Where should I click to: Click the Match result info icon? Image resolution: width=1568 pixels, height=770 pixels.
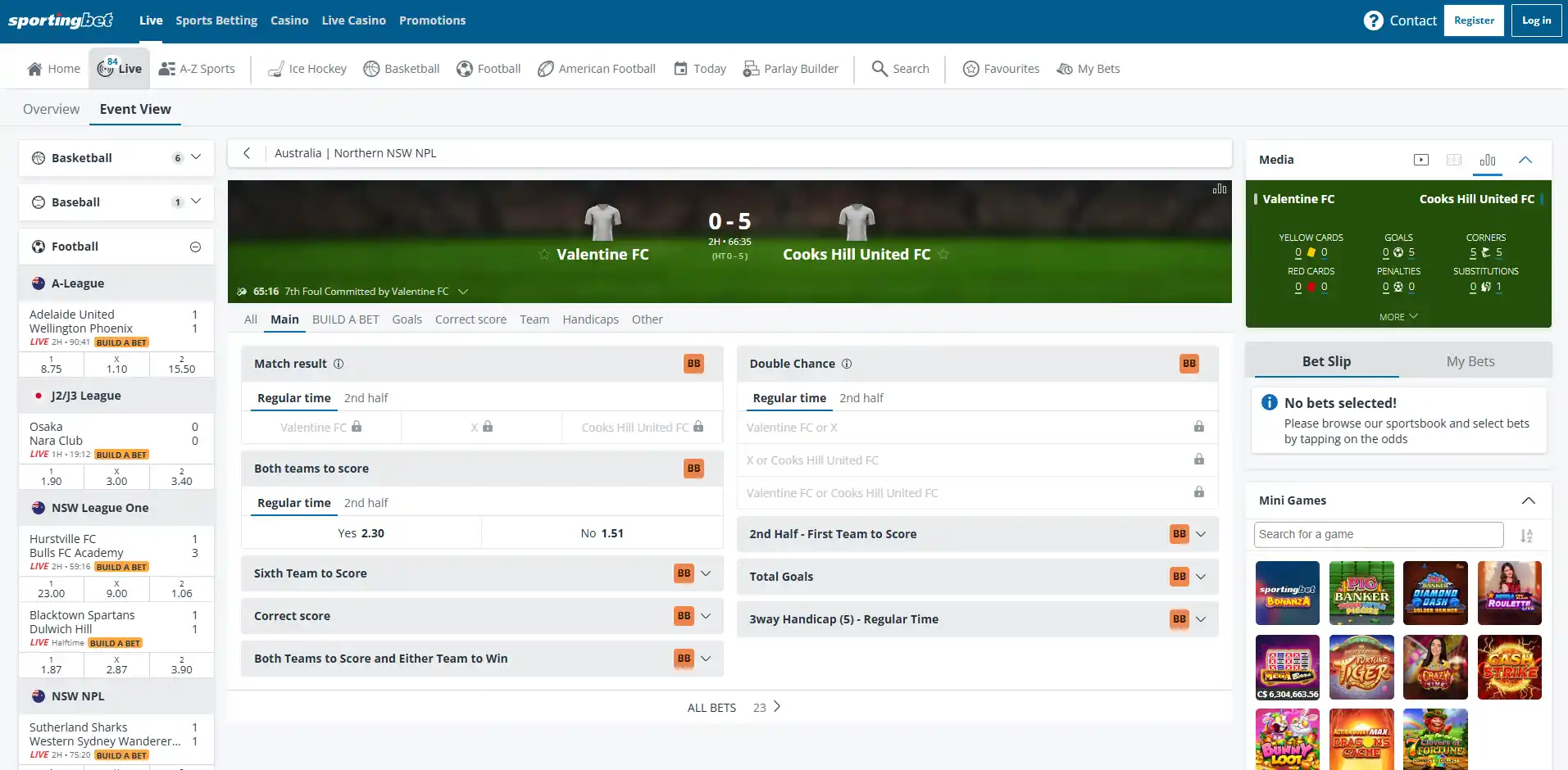click(x=339, y=364)
